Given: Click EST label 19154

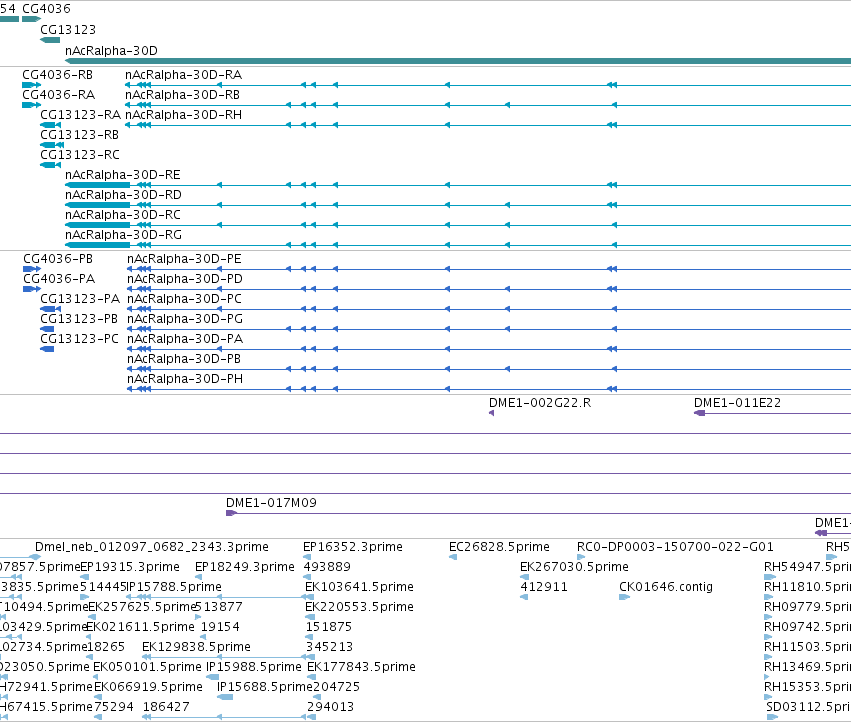Looking at the screenshot, I should coord(220,628).
